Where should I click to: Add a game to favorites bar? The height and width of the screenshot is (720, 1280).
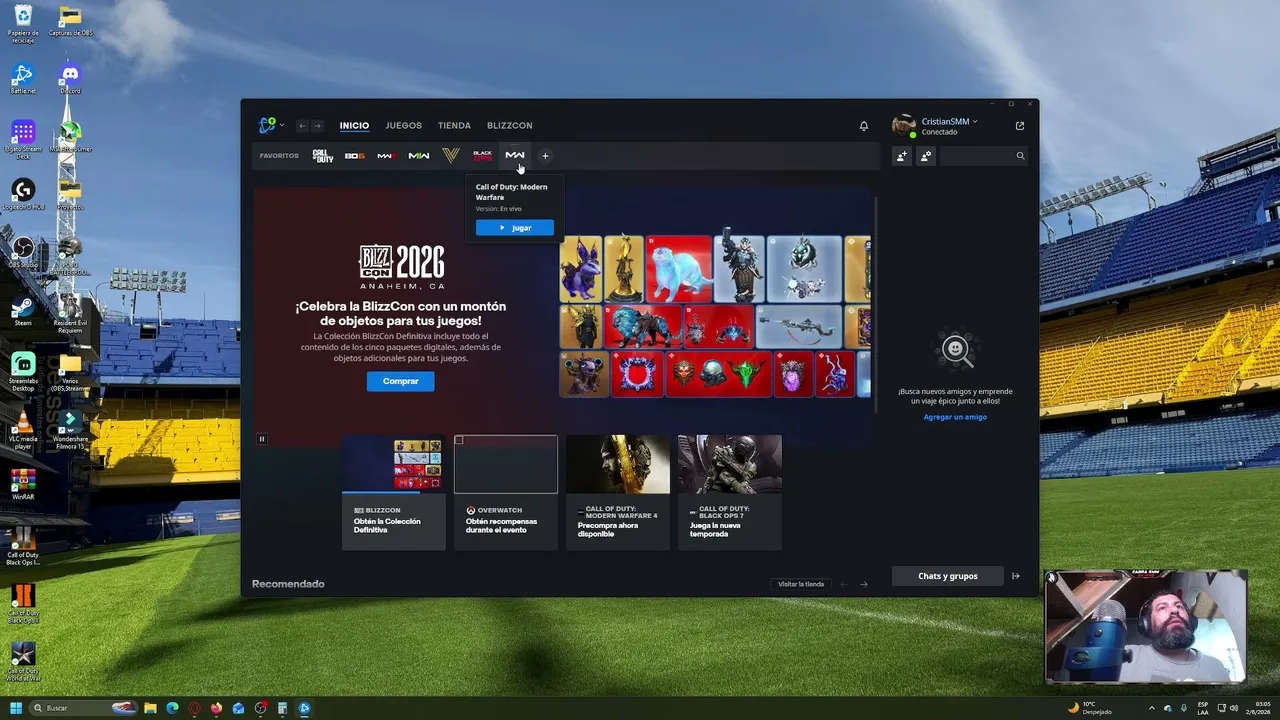[545, 156]
